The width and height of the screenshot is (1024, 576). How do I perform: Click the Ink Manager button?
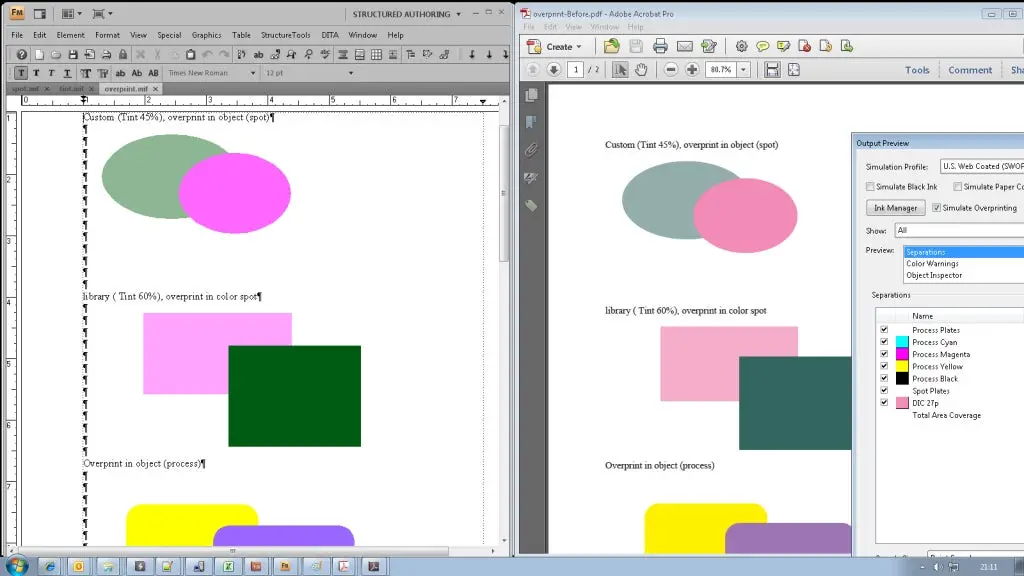[894, 208]
